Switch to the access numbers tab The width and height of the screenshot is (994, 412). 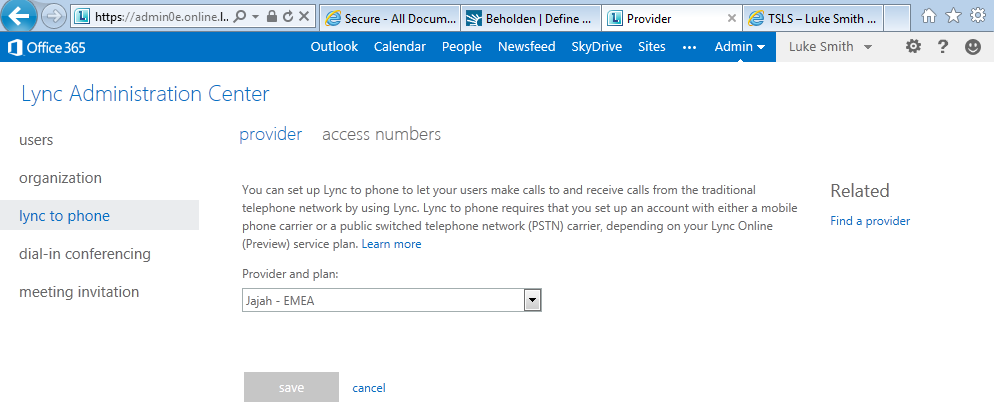(x=381, y=134)
